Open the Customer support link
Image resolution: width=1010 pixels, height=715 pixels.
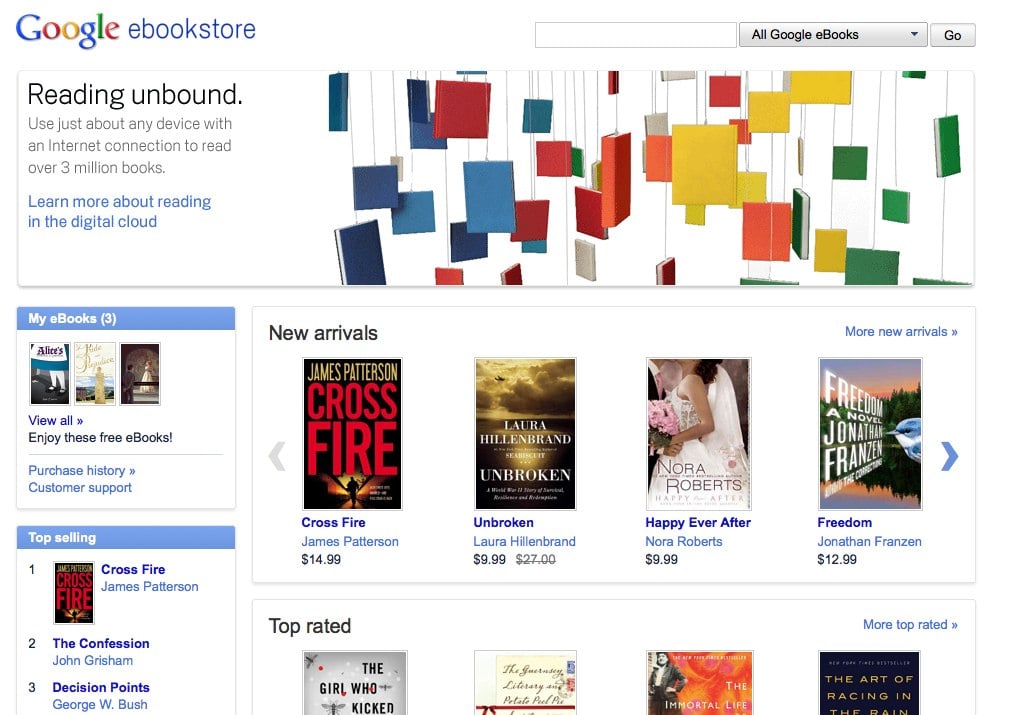[80, 488]
